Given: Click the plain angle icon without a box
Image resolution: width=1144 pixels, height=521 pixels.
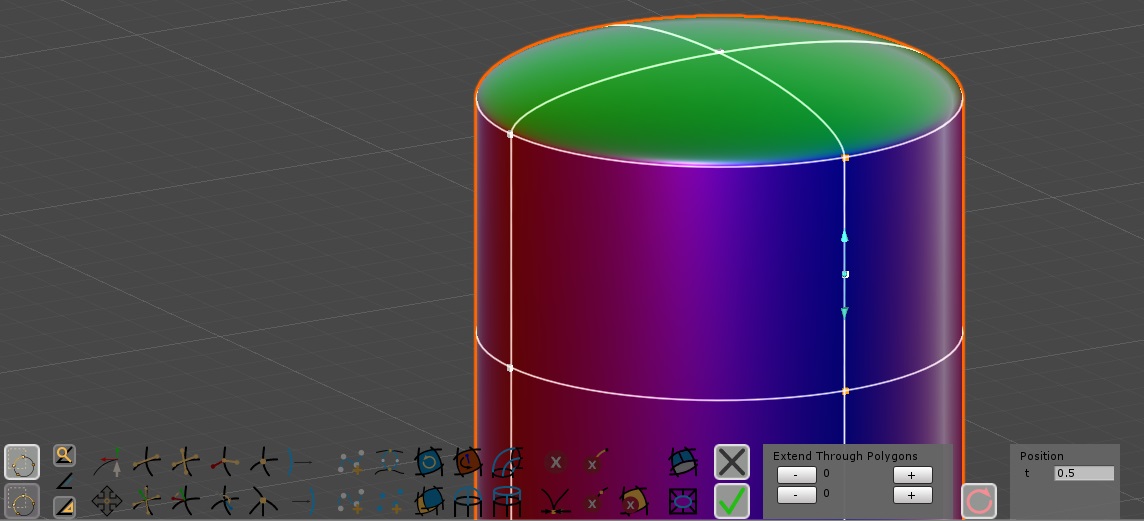Looking at the screenshot, I should tap(64, 481).
